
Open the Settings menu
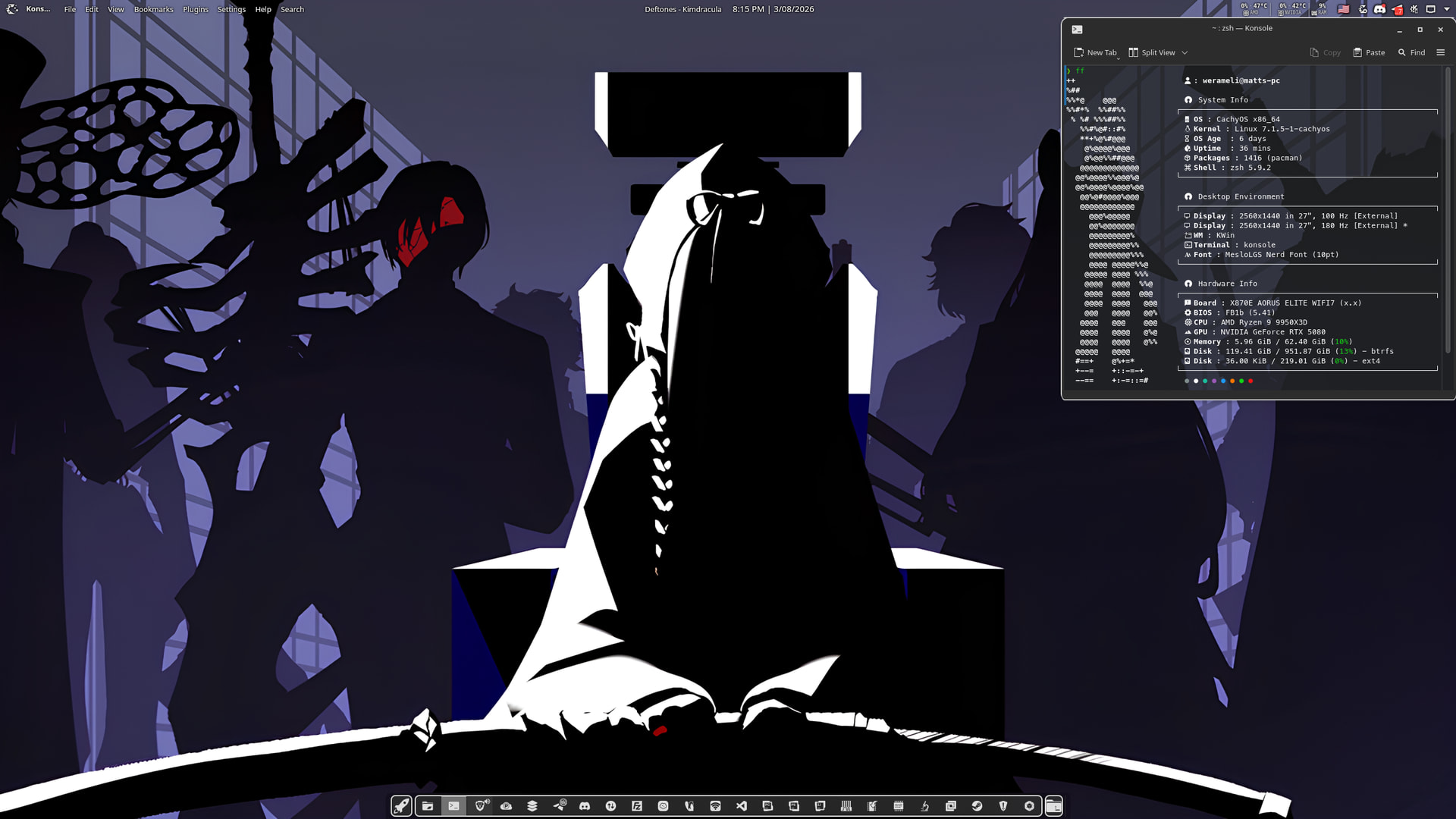pyautogui.click(x=231, y=9)
